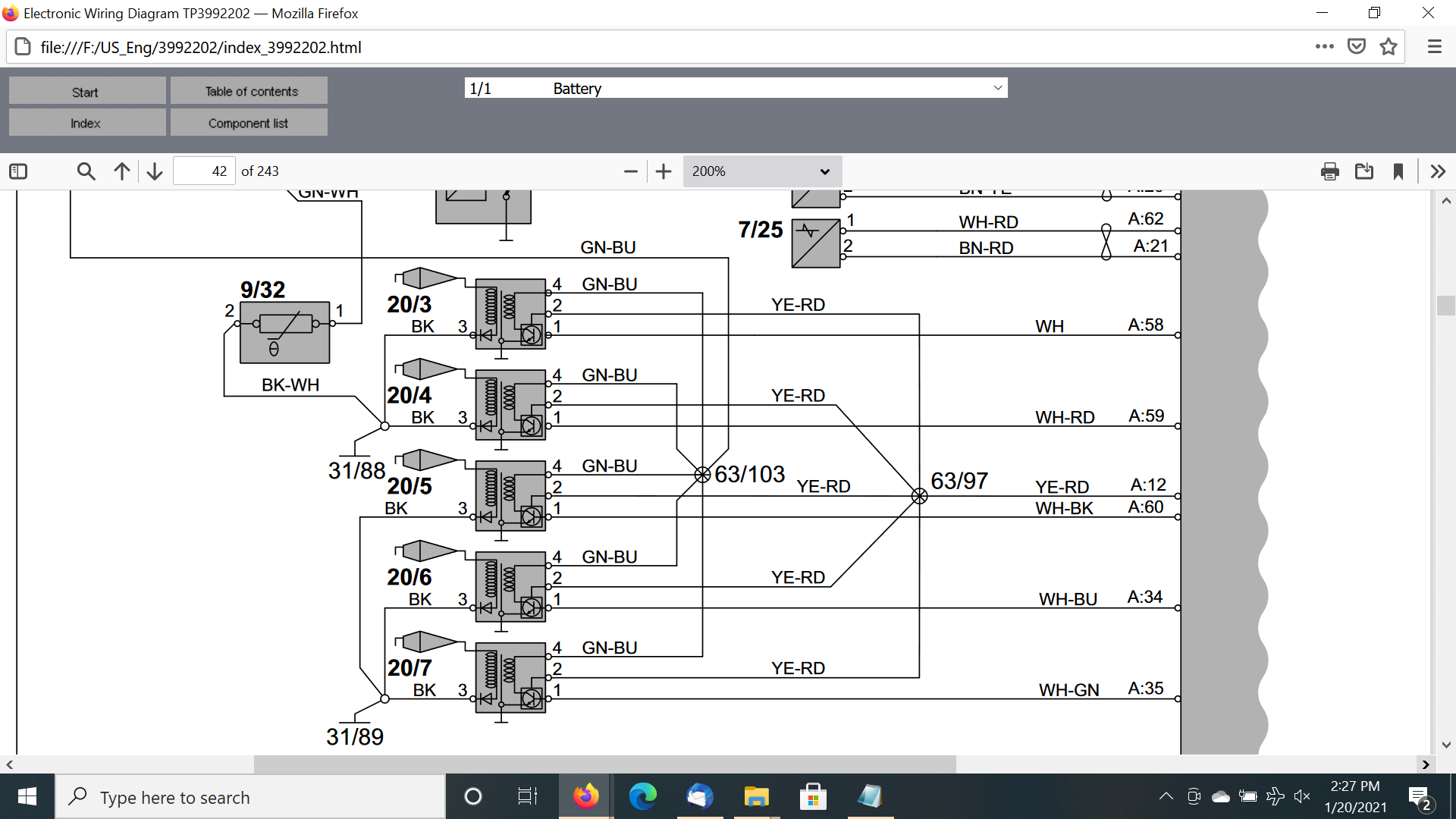This screenshot has height=819, width=1456.
Task: Expand the PDF tools chevron menu
Action: 1437,171
